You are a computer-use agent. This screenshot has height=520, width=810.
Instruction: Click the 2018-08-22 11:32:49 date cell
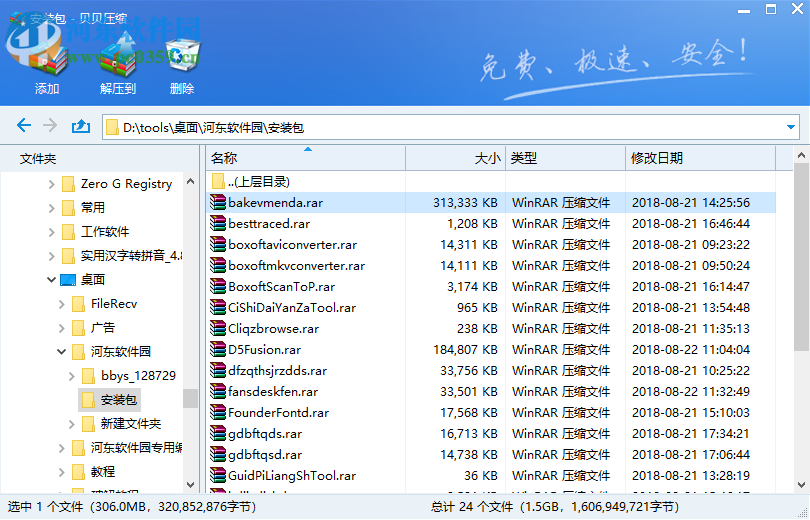691,391
